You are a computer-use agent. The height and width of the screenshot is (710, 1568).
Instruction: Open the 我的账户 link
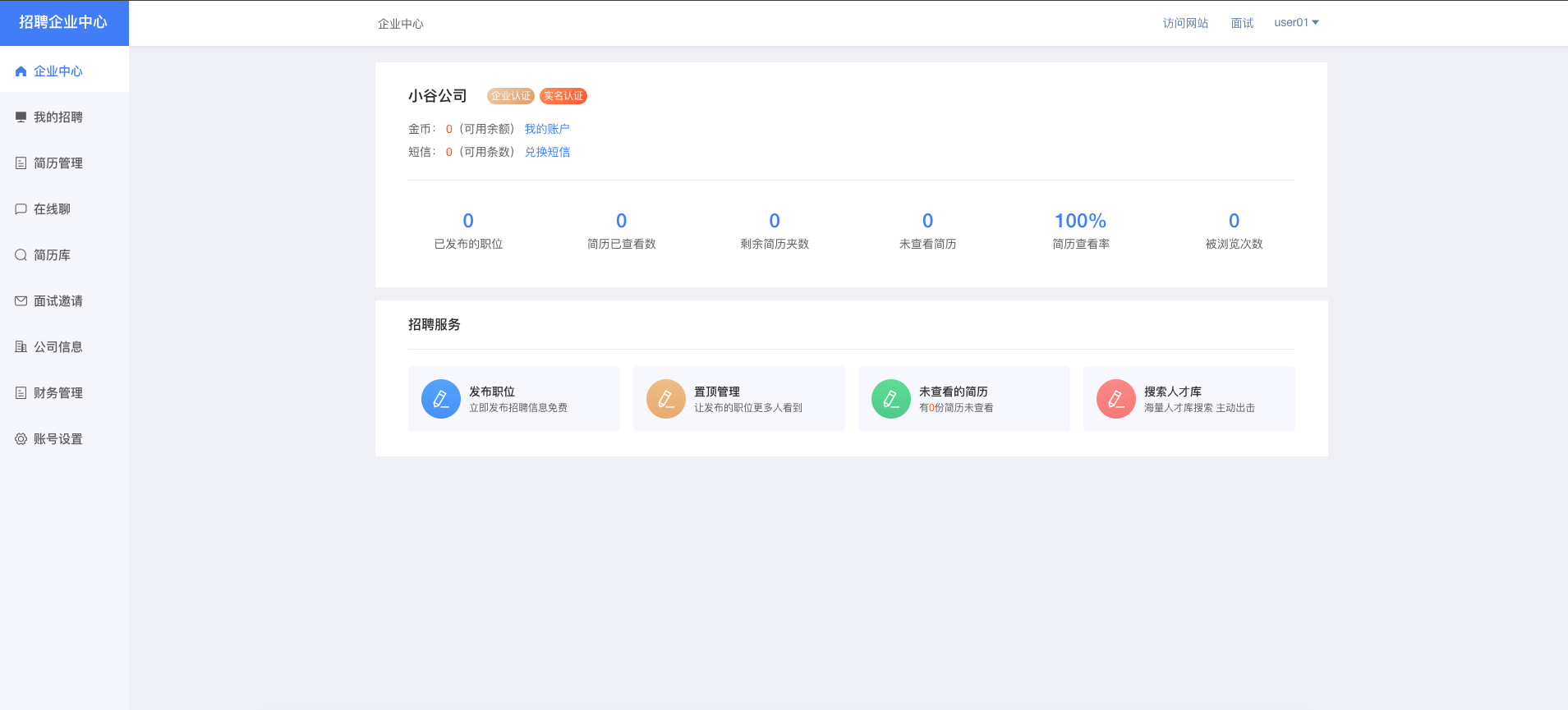click(547, 129)
